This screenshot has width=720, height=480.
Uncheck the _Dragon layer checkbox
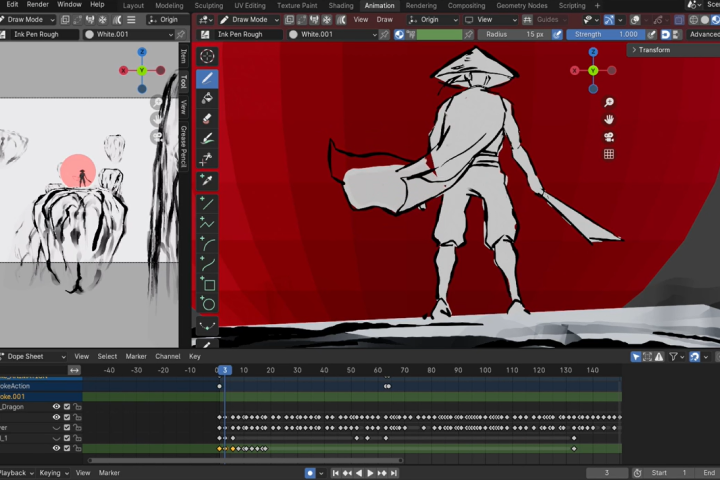pos(67,407)
